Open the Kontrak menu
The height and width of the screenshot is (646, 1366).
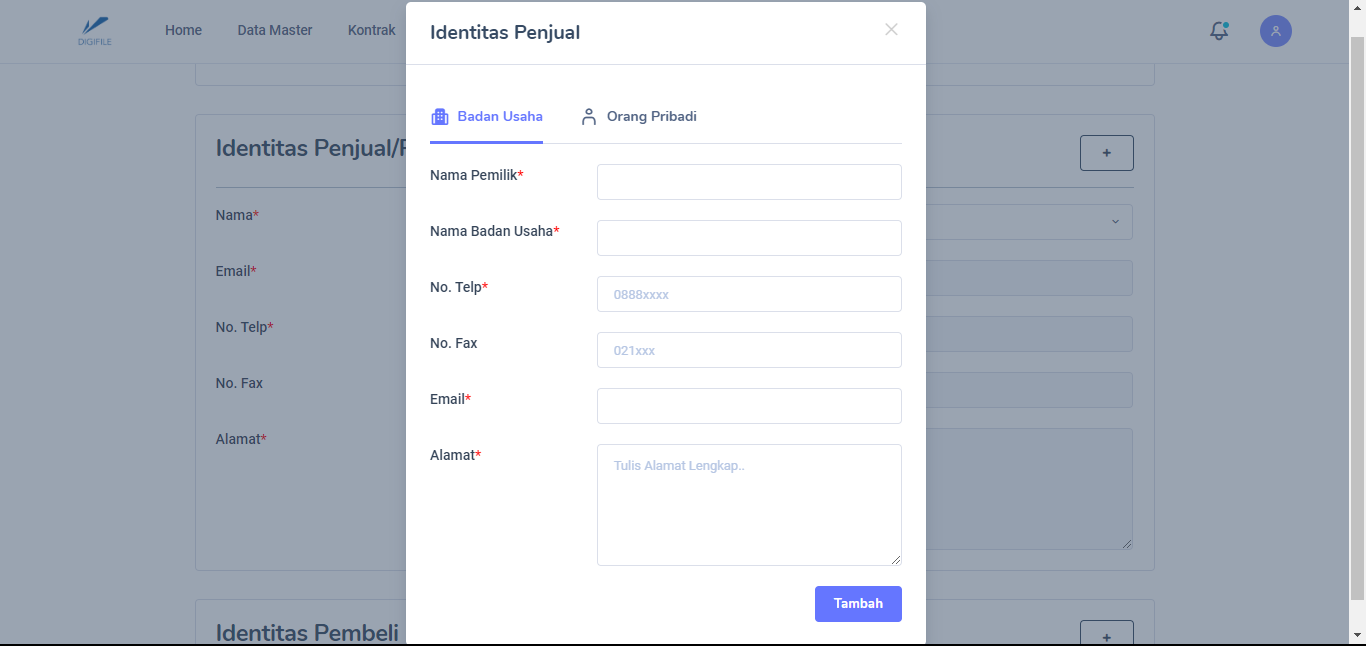(x=372, y=31)
